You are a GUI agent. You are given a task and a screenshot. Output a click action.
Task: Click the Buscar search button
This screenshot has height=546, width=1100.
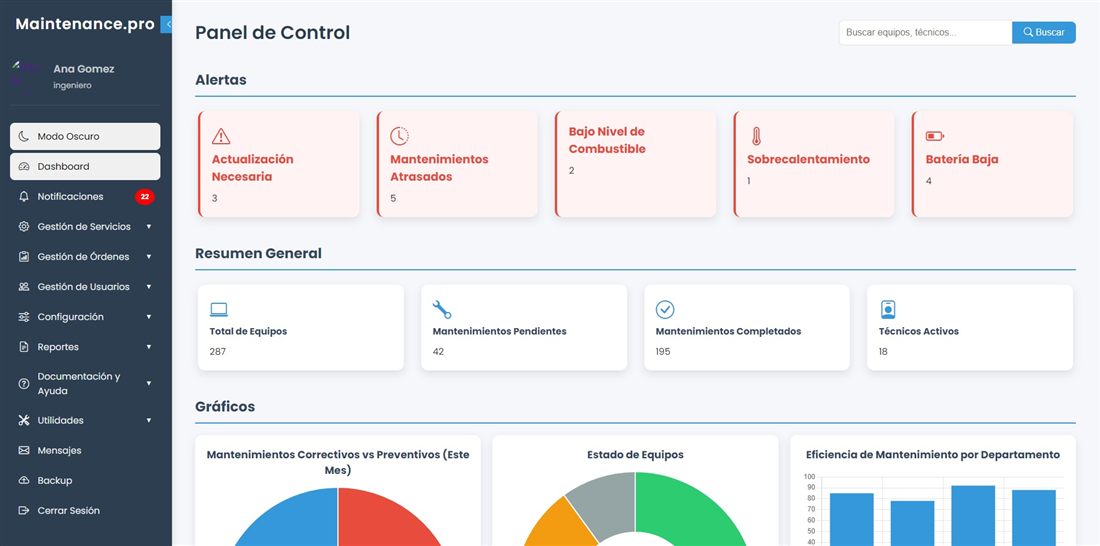(x=1044, y=32)
